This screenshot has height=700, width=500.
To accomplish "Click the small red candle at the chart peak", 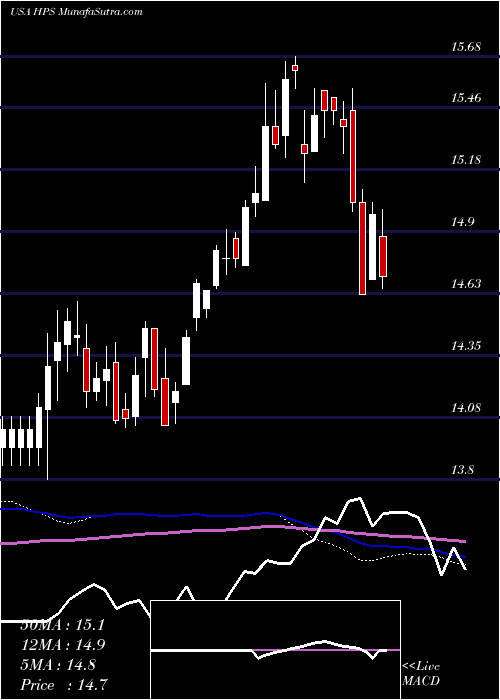I will coord(295,68).
